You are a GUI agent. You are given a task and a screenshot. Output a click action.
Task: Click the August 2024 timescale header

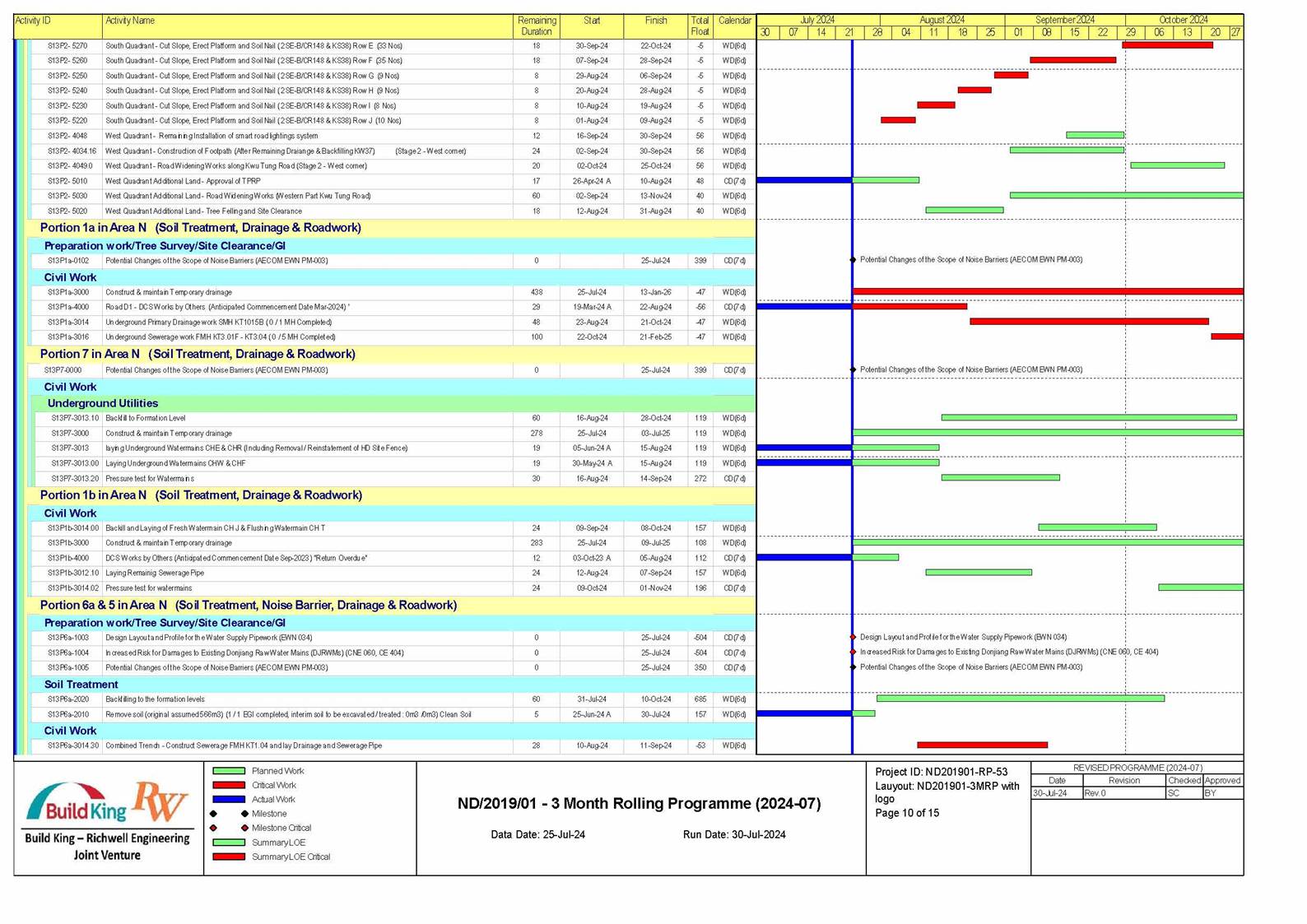point(942,20)
